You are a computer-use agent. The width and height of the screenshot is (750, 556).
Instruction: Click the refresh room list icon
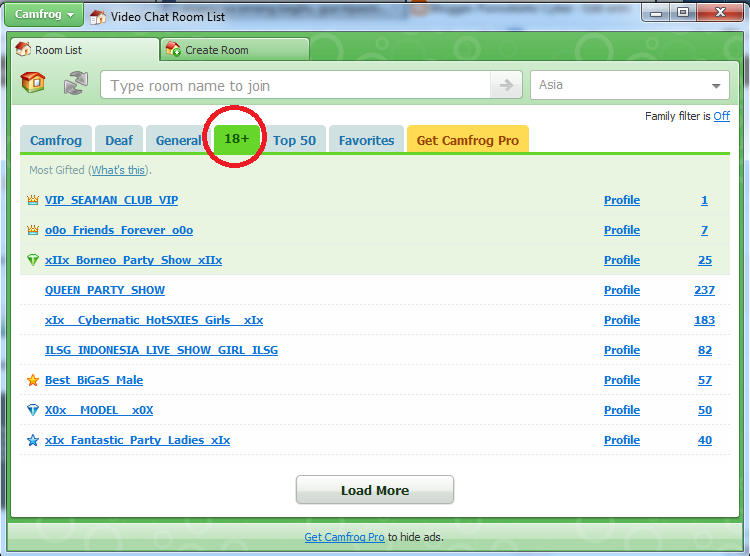click(76, 83)
